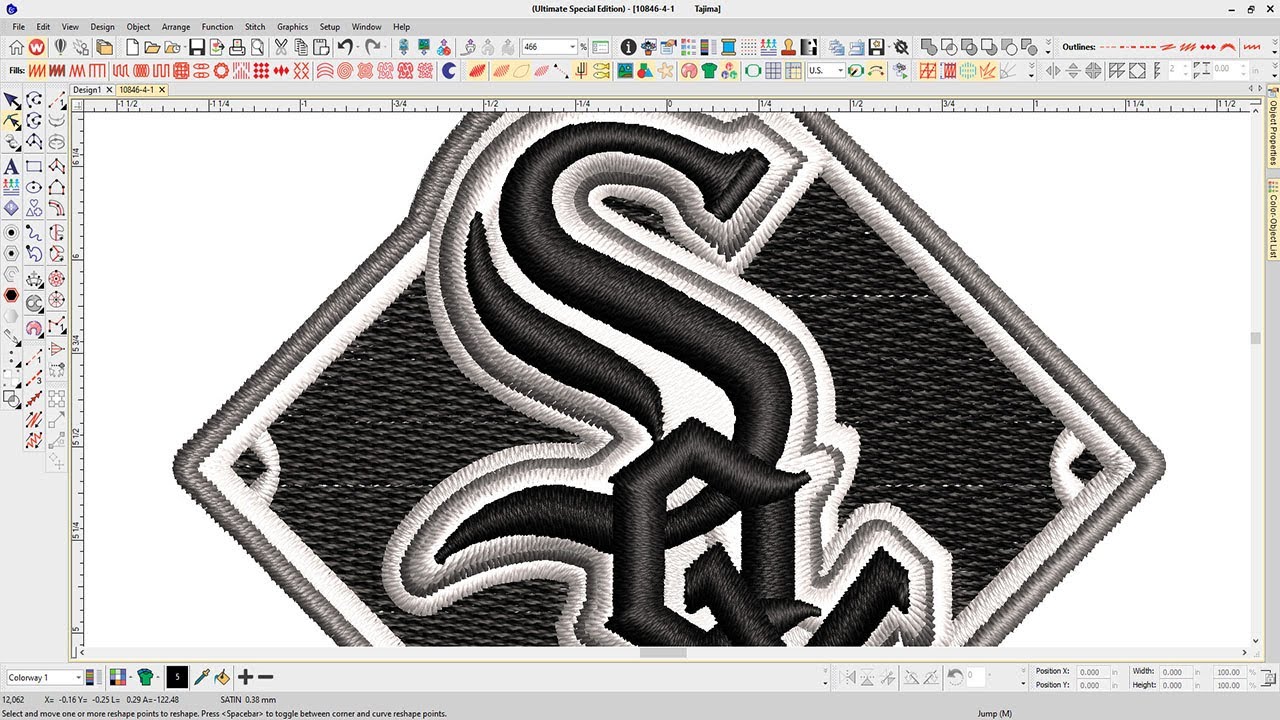Expand the shaping tools toolbar overflow arrow
Viewport: 1280px width, 720px height.
1048,47
